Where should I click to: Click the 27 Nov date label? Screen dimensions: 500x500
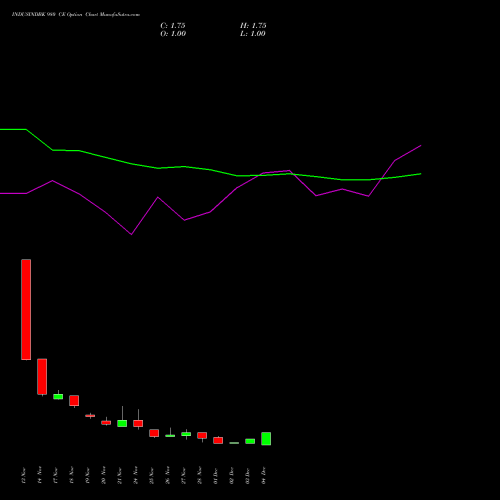click(x=184, y=476)
